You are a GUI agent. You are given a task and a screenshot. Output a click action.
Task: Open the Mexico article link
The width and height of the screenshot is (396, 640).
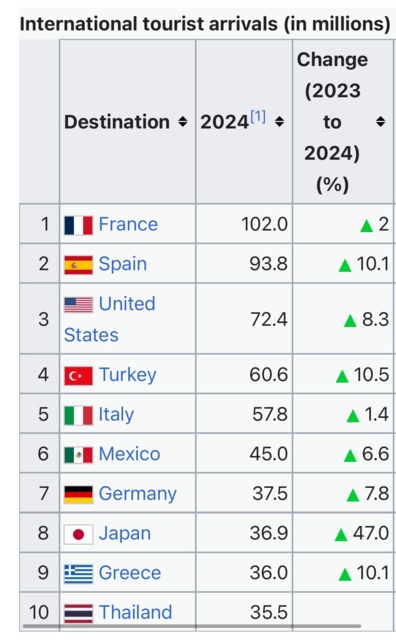click(129, 454)
